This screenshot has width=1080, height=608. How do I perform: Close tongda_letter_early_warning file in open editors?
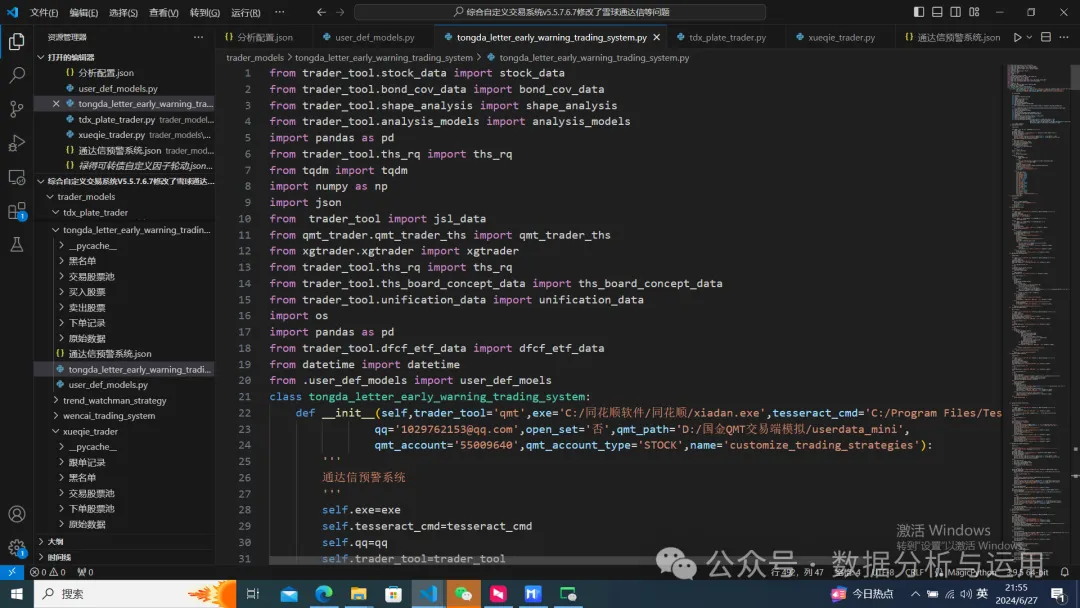56,103
